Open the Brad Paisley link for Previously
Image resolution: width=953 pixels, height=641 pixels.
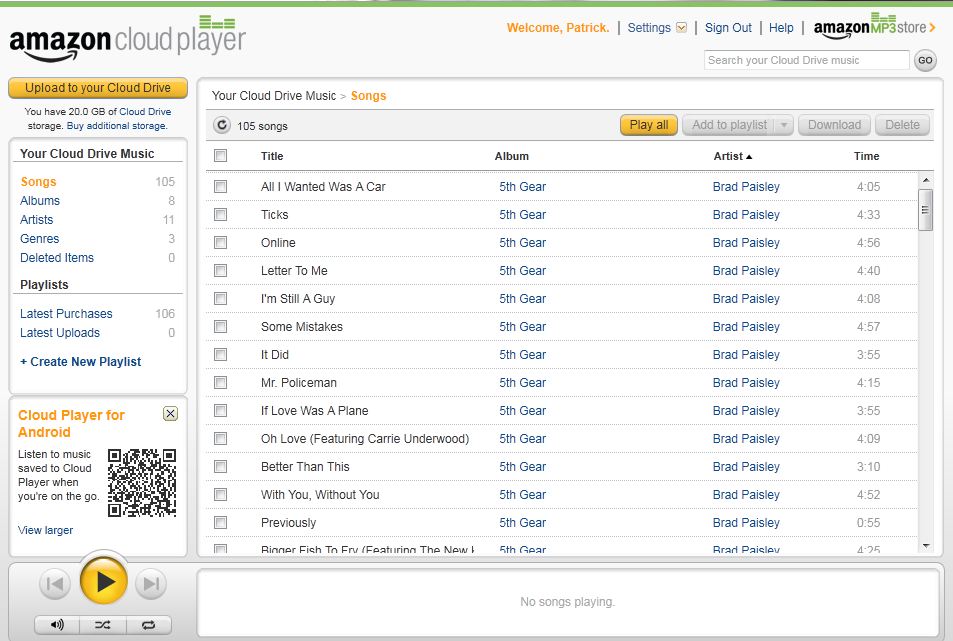coord(746,523)
